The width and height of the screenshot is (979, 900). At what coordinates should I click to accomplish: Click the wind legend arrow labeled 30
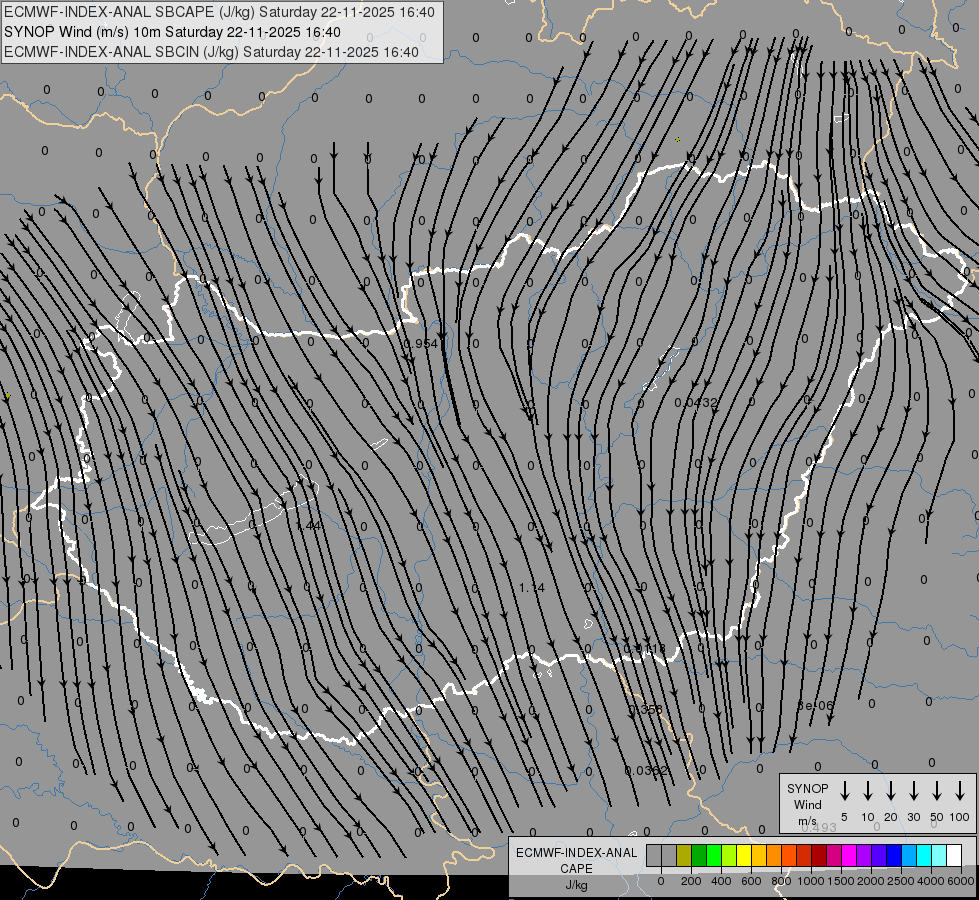tap(913, 790)
